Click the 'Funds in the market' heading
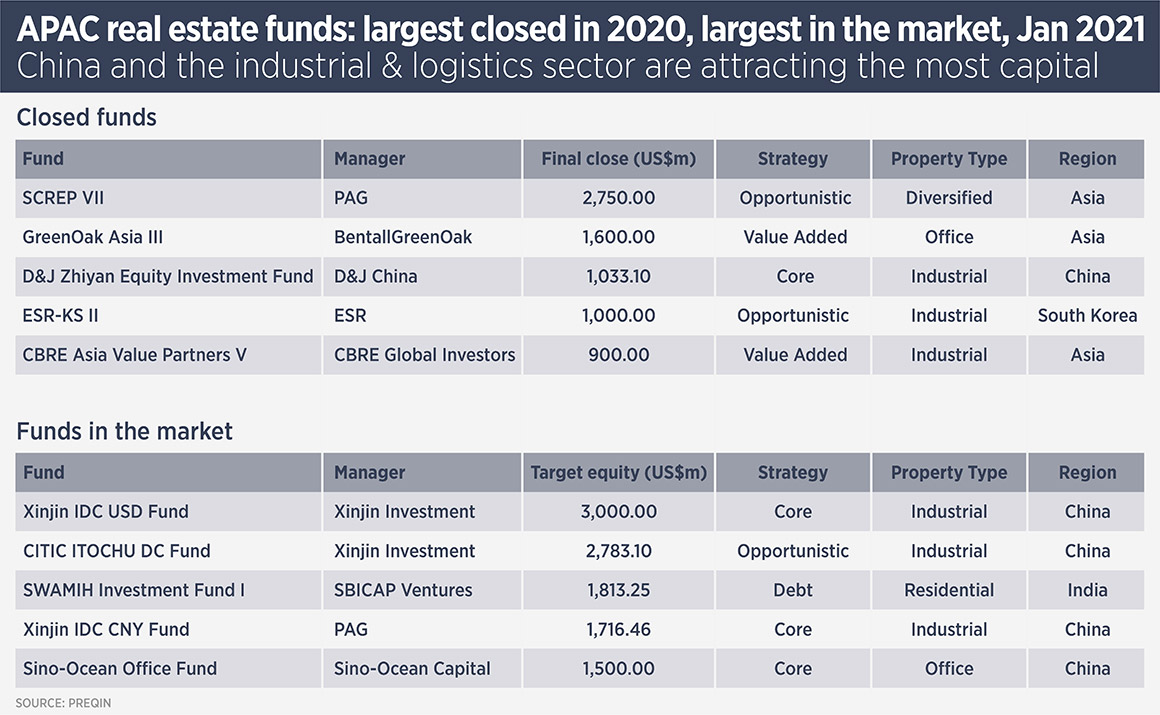Viewport: 1160px width, 715px height. tap(125, 432)
